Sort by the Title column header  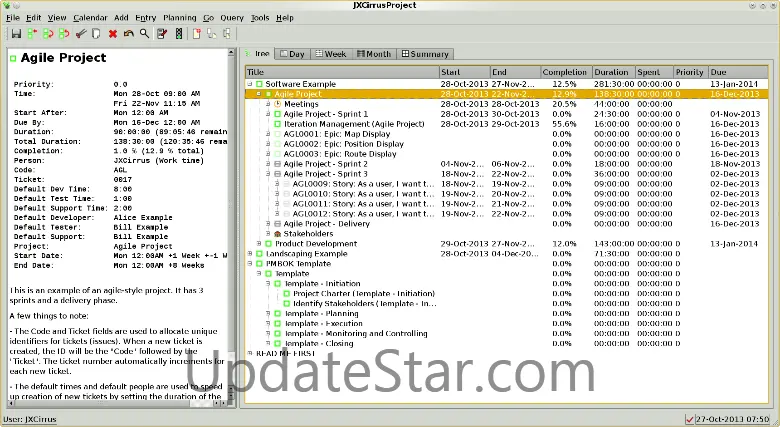342,72
